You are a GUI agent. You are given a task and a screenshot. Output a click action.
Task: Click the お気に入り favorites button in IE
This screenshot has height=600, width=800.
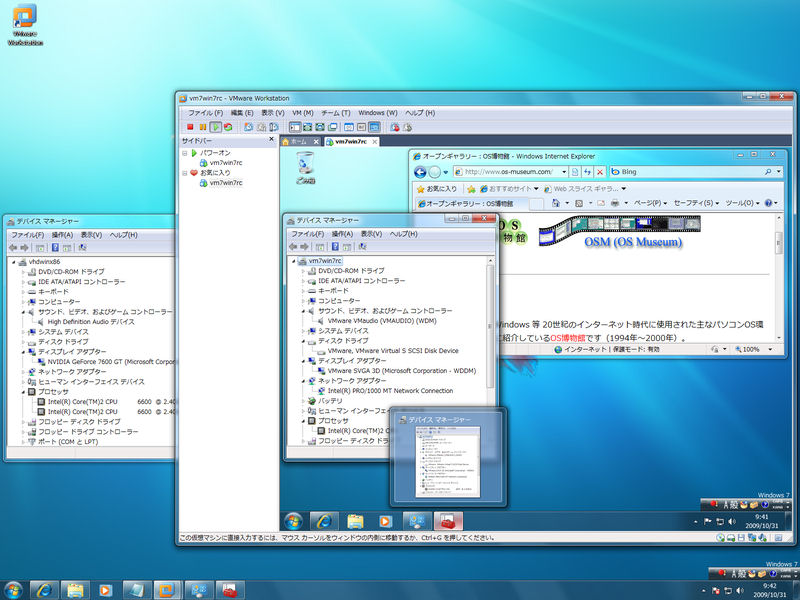[x=437, y=189]
